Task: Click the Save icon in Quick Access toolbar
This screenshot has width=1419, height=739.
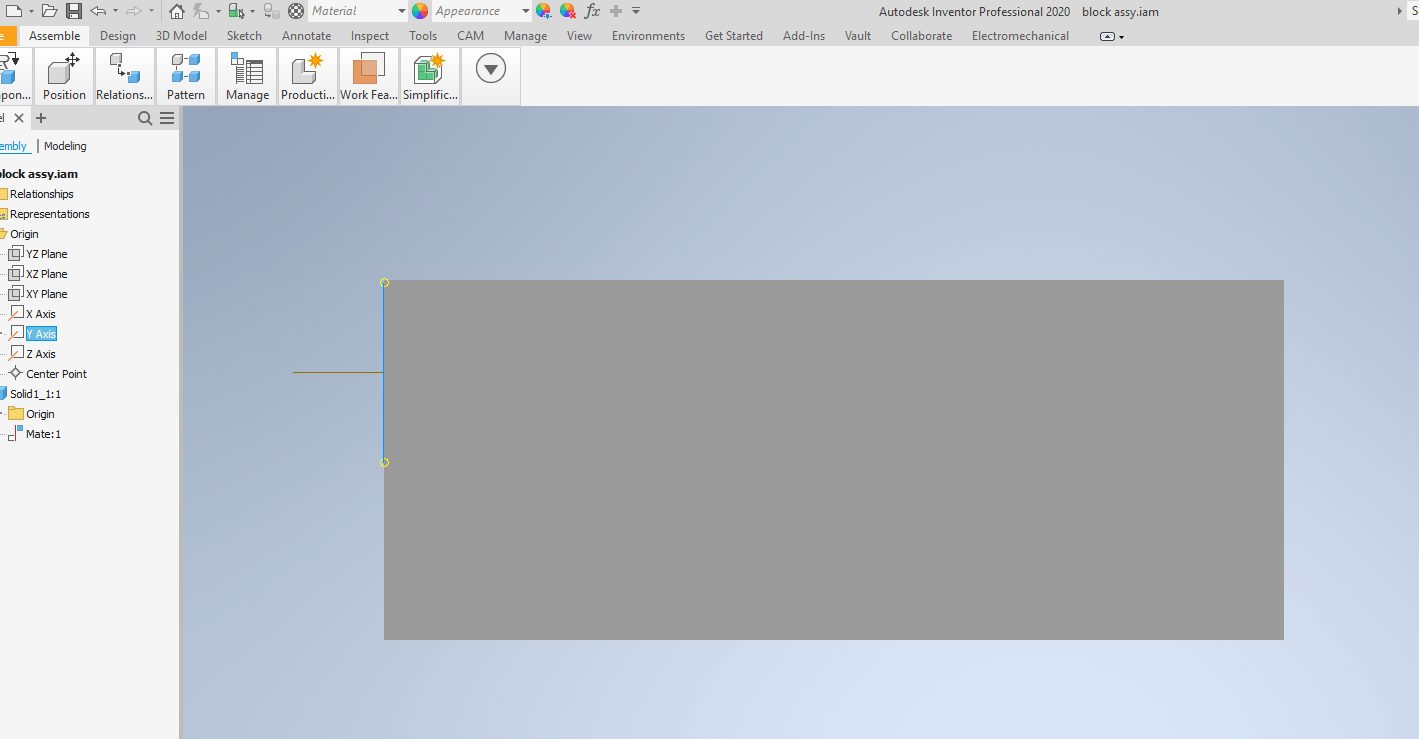Action: point(72,10)
